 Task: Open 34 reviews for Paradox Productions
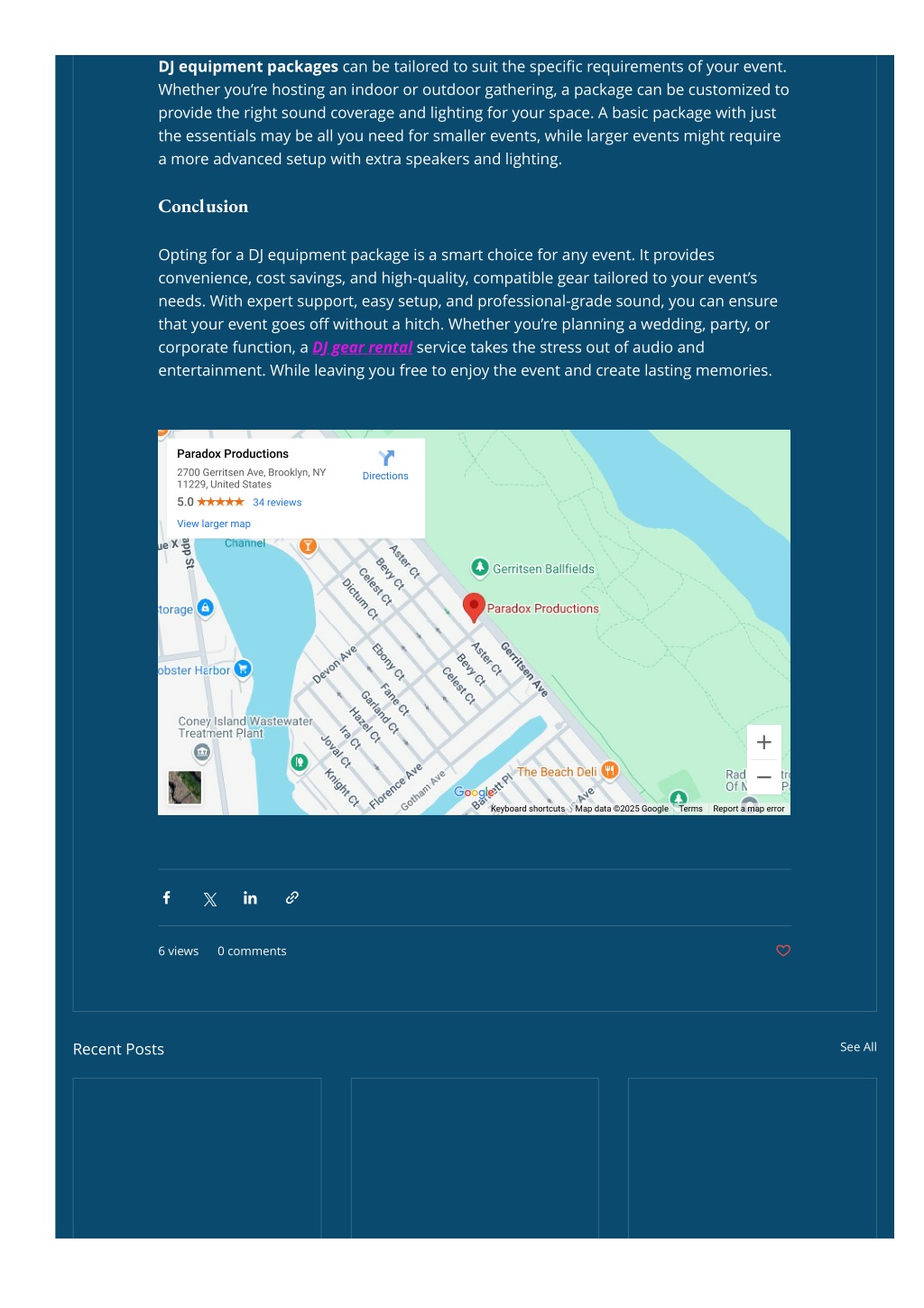coord(277,503)
